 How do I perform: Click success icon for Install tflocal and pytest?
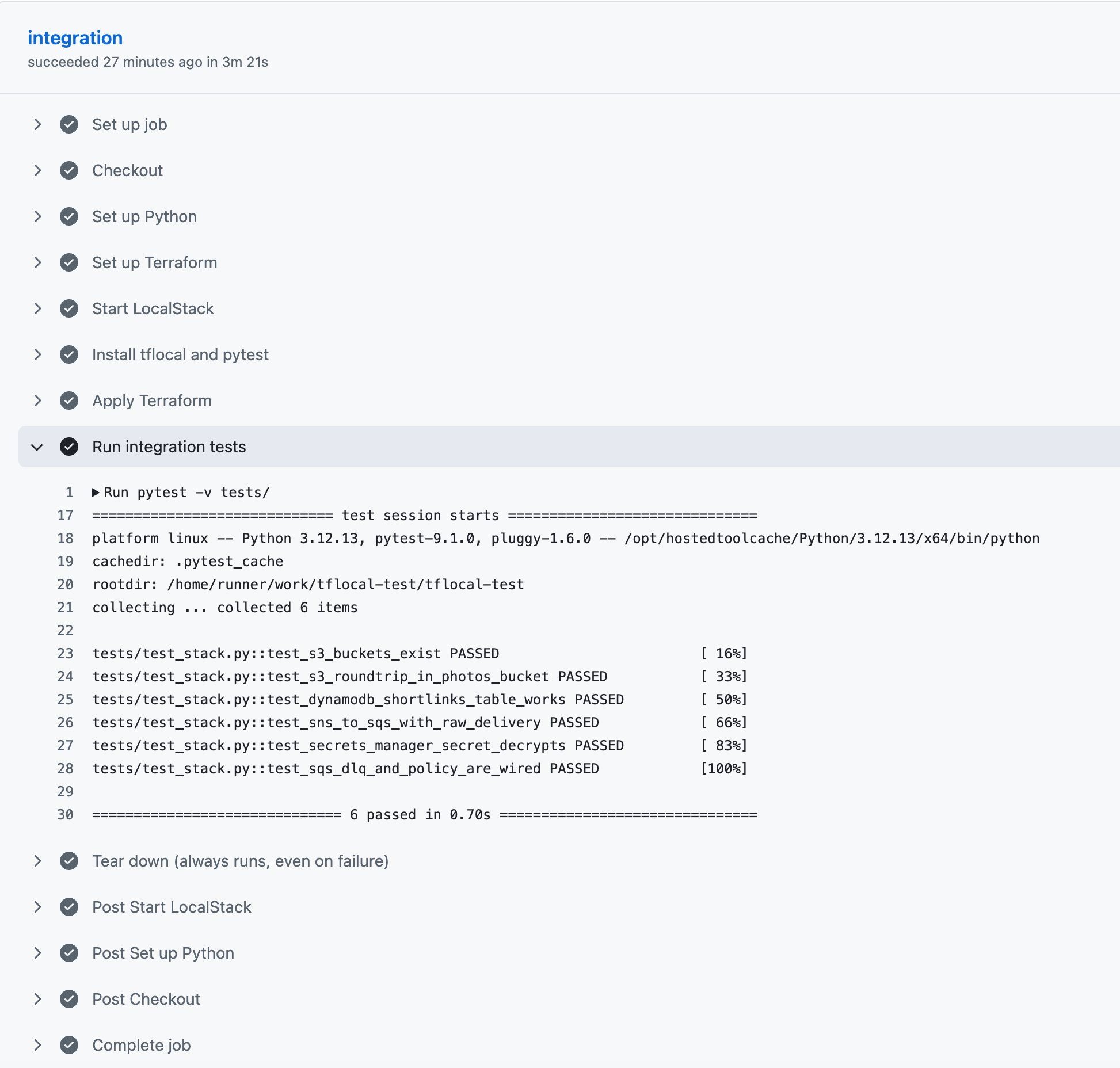tap(69, 354)
